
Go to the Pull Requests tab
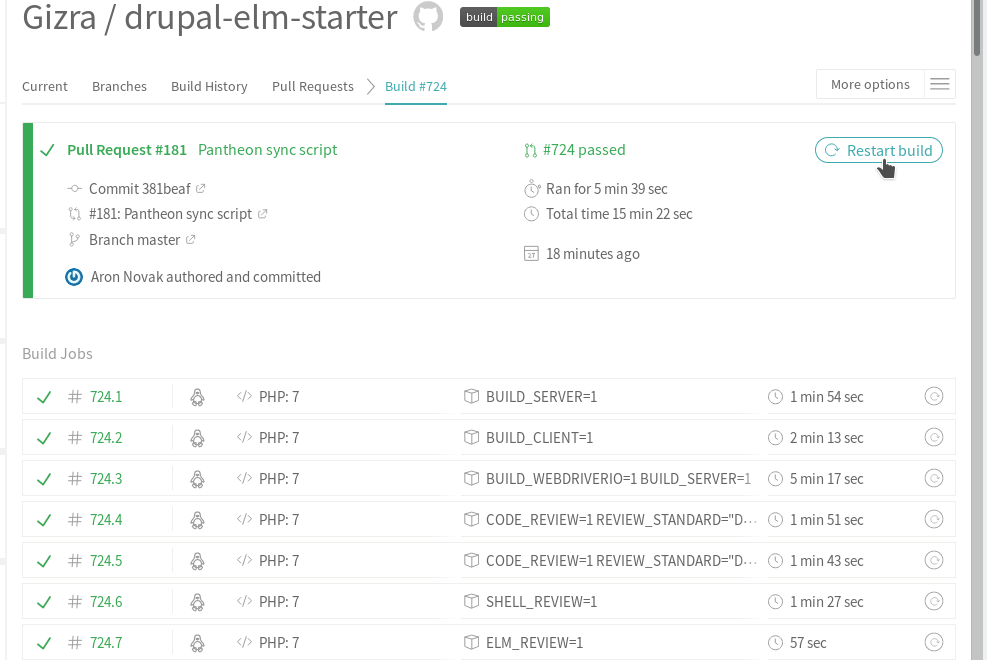312,86
